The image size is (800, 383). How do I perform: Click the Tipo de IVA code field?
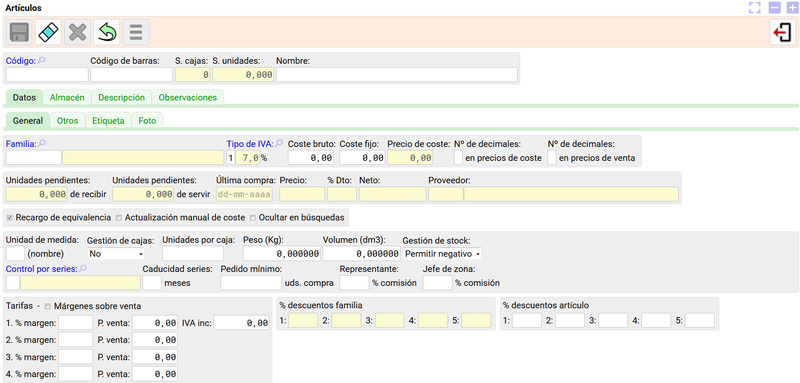pos(231,158)
